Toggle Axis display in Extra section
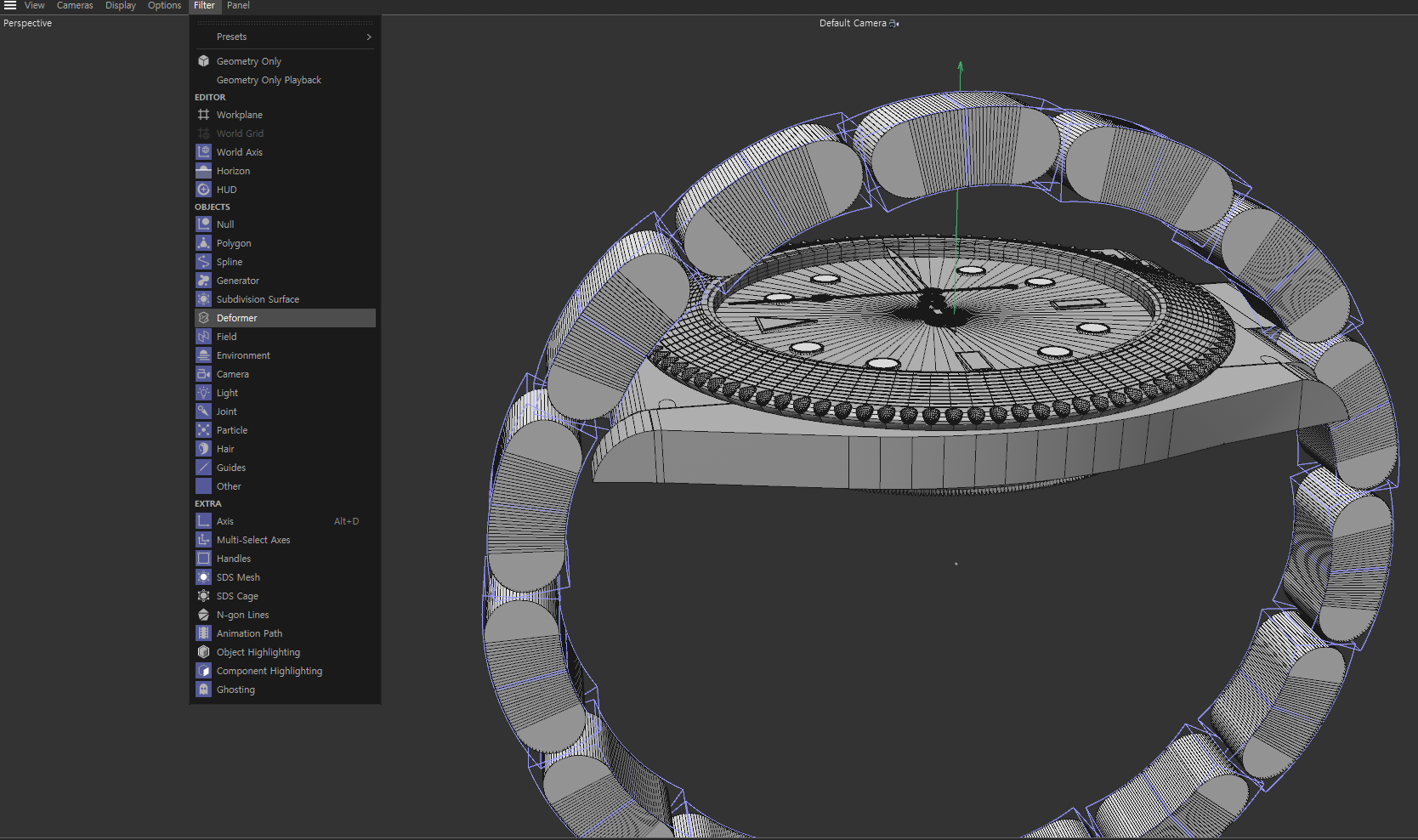This screenshot has width=1418, height=840. [x=285, y=521]
